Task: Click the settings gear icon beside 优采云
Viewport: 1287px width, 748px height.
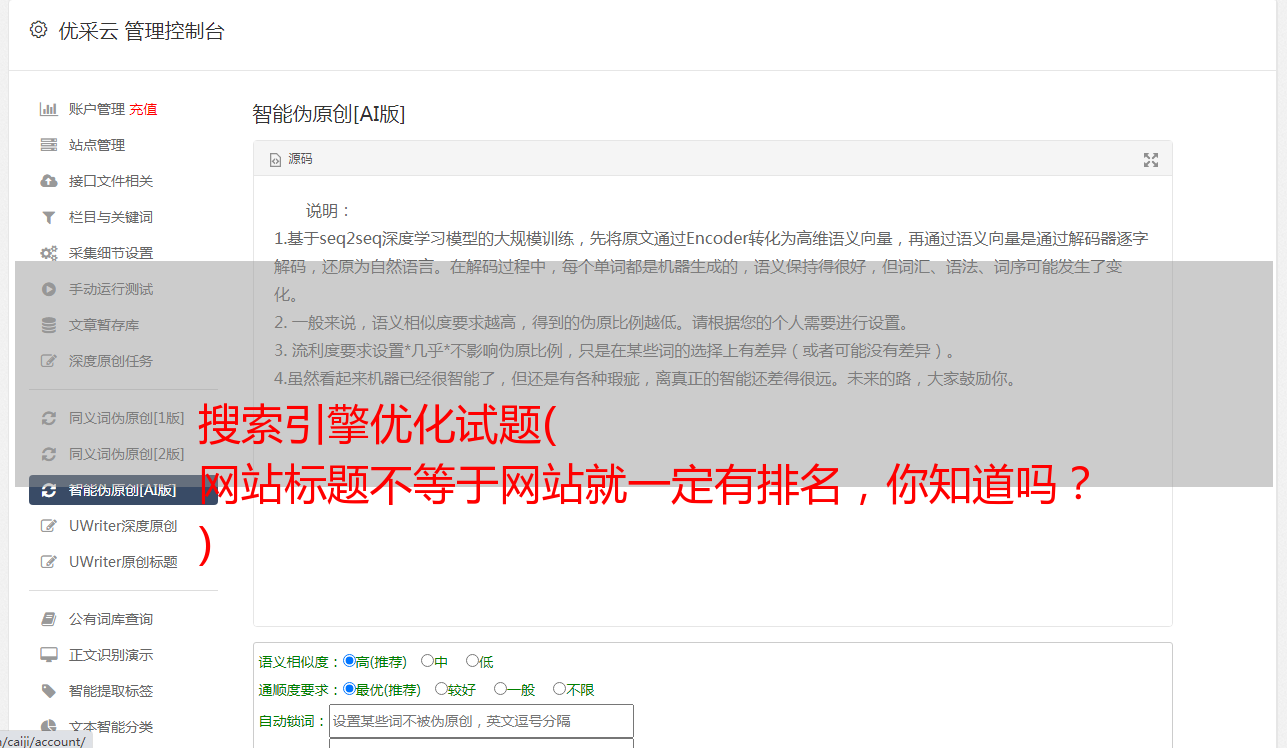Action: 38,30
